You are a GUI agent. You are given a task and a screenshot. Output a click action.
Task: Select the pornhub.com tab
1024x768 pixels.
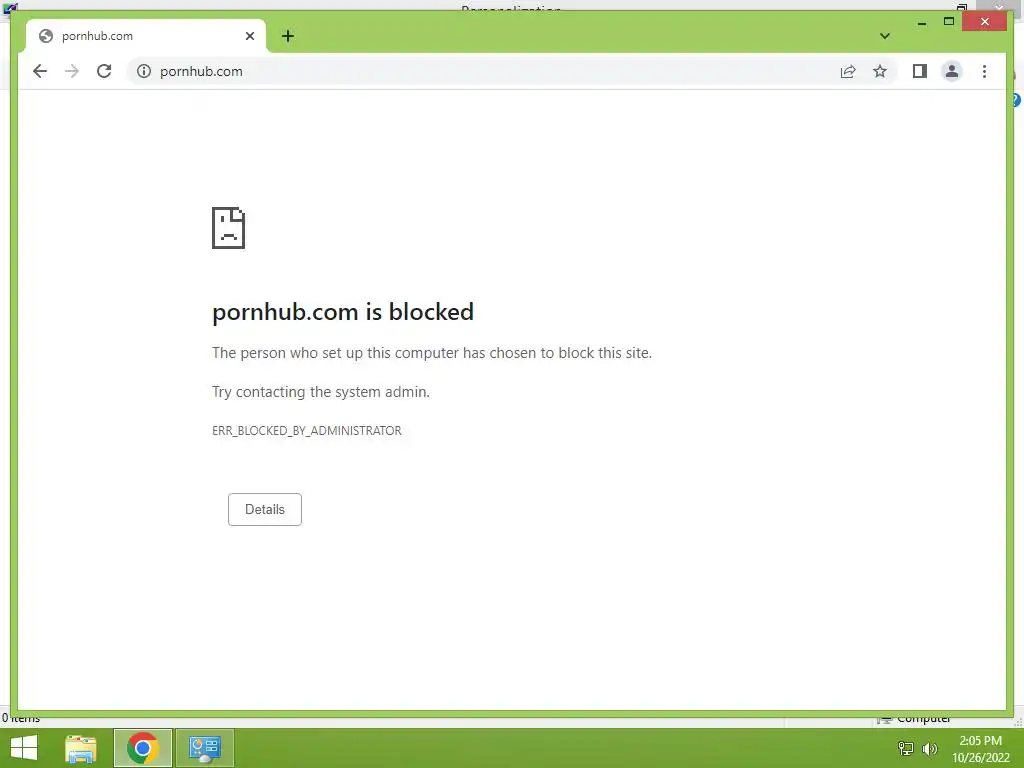point(146,36)
